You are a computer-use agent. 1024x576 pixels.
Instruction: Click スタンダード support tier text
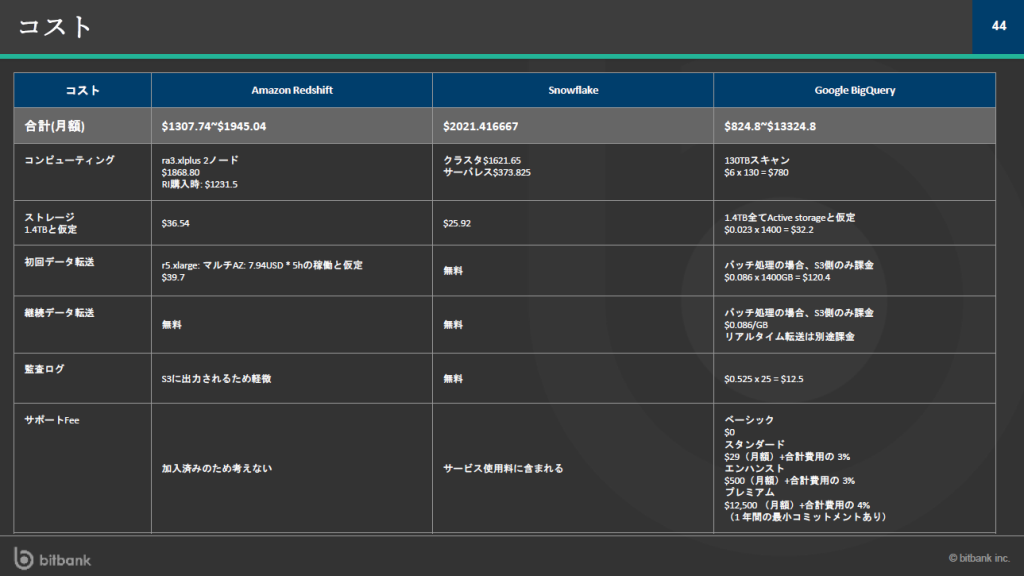(x=754, y=444)
